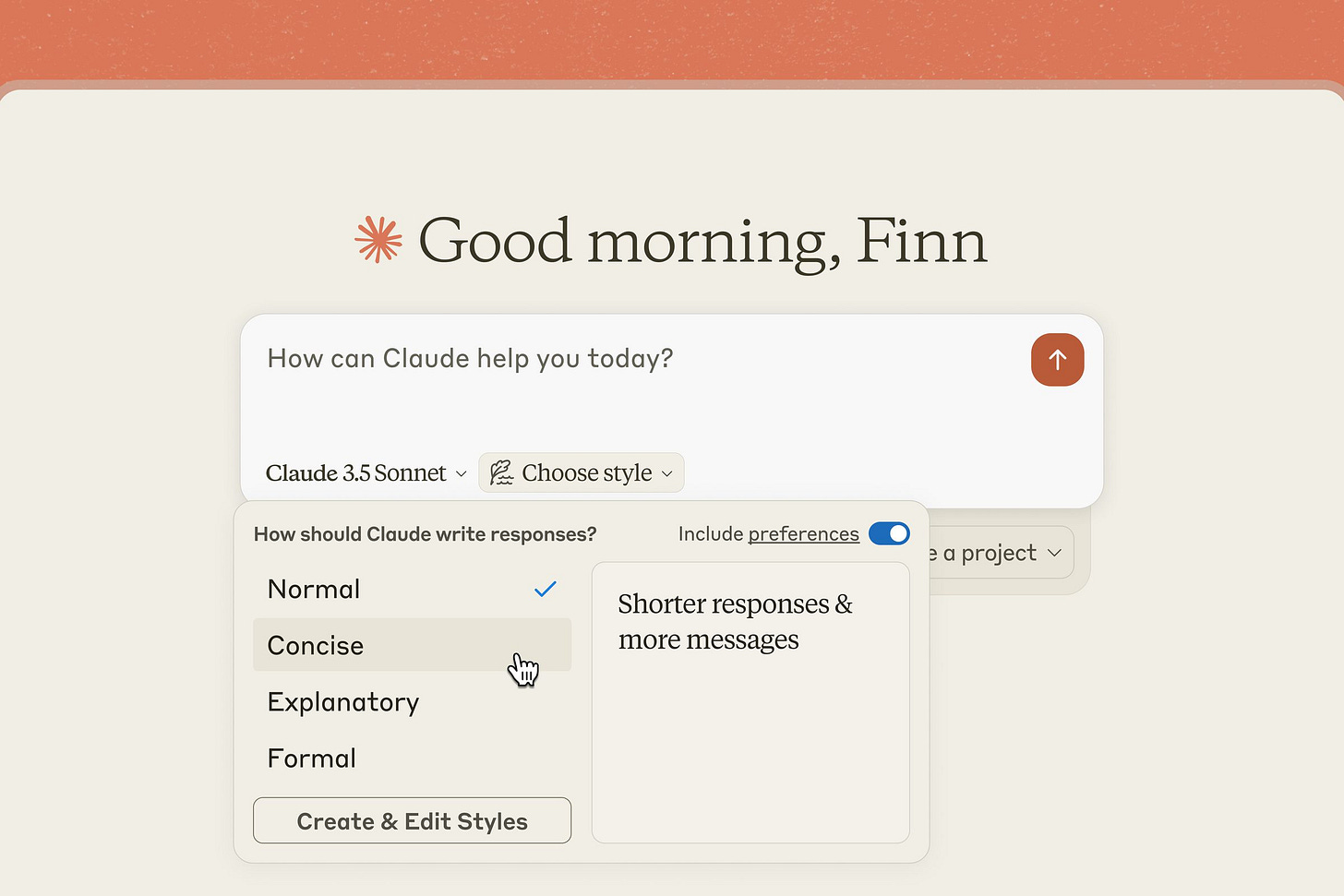Turn off the Include preferences toggle
1344x896 pixels.
click(x=888, y=533)
